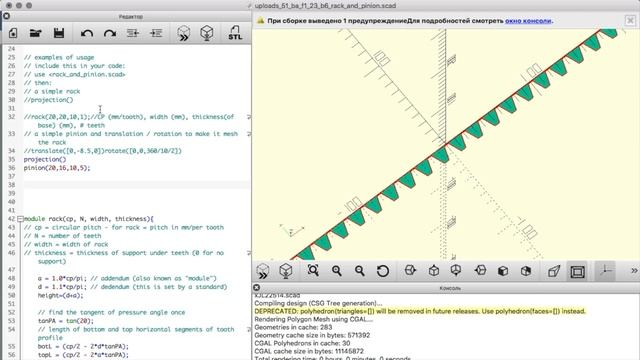The image size is (640, 360).
Task: Click line number 42 in the gutter
Action: tap(11, 219)
